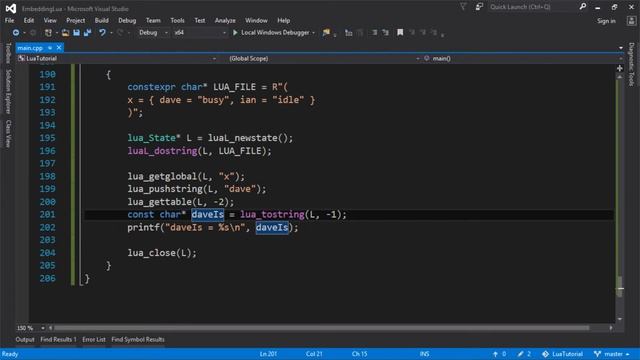This screenshot has height=360, width=640.
Task: Click the decrease indent toolbar icon
Action: coord(374,33)
